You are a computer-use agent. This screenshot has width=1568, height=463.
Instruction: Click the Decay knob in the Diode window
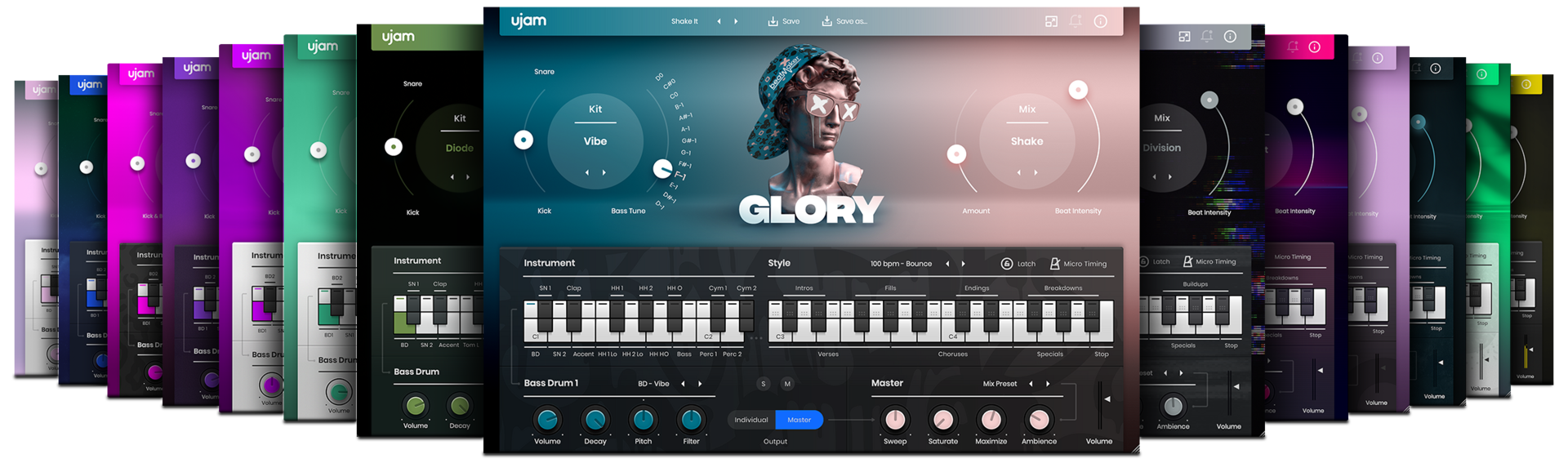460,405
